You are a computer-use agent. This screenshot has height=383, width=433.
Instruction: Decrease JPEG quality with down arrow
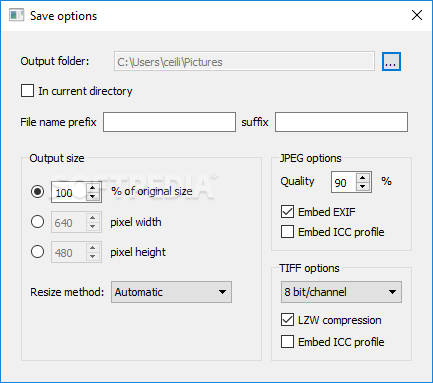click(x=363, y=186)
